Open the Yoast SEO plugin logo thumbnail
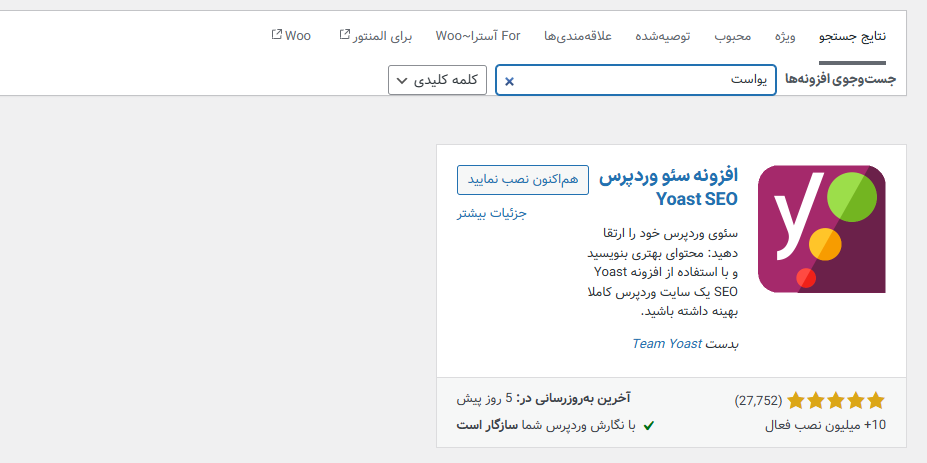The image size is (927, 463). [822, 229]
